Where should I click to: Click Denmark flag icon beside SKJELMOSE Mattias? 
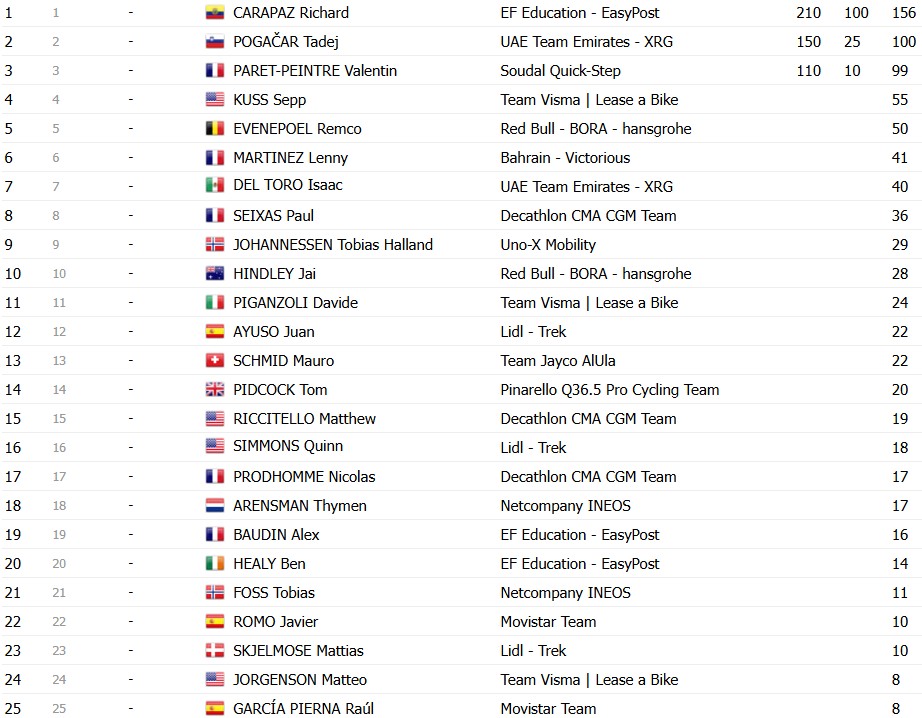coord(215,650)
